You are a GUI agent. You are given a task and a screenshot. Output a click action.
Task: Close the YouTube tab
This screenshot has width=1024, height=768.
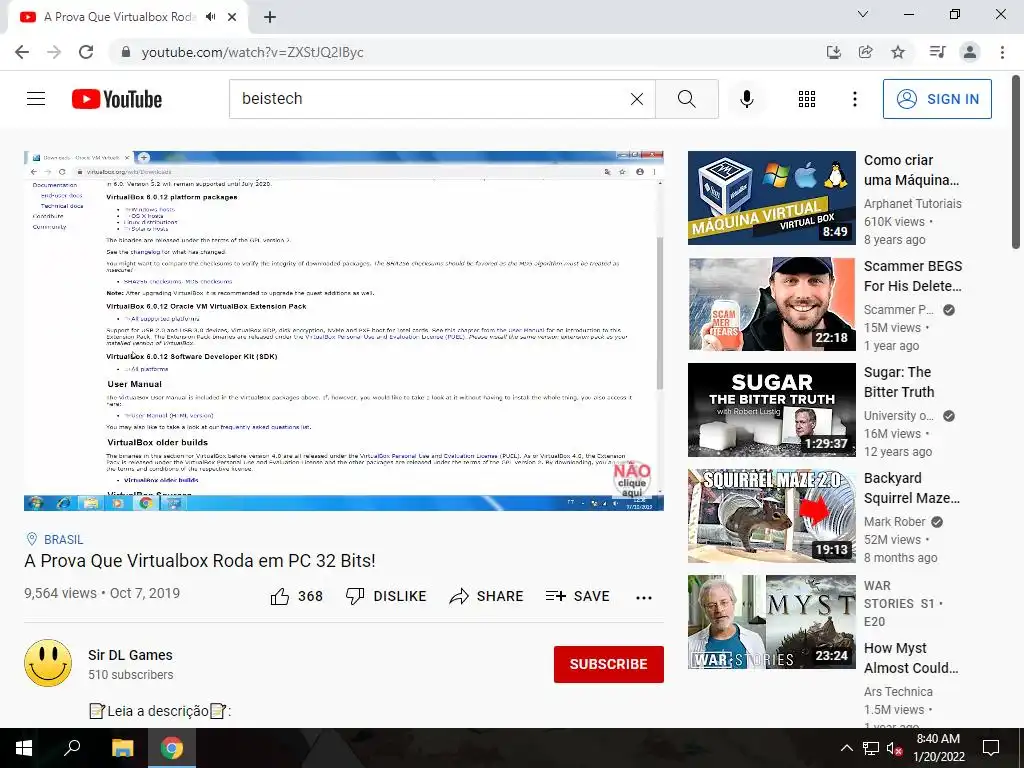click(x=232, y=17)
